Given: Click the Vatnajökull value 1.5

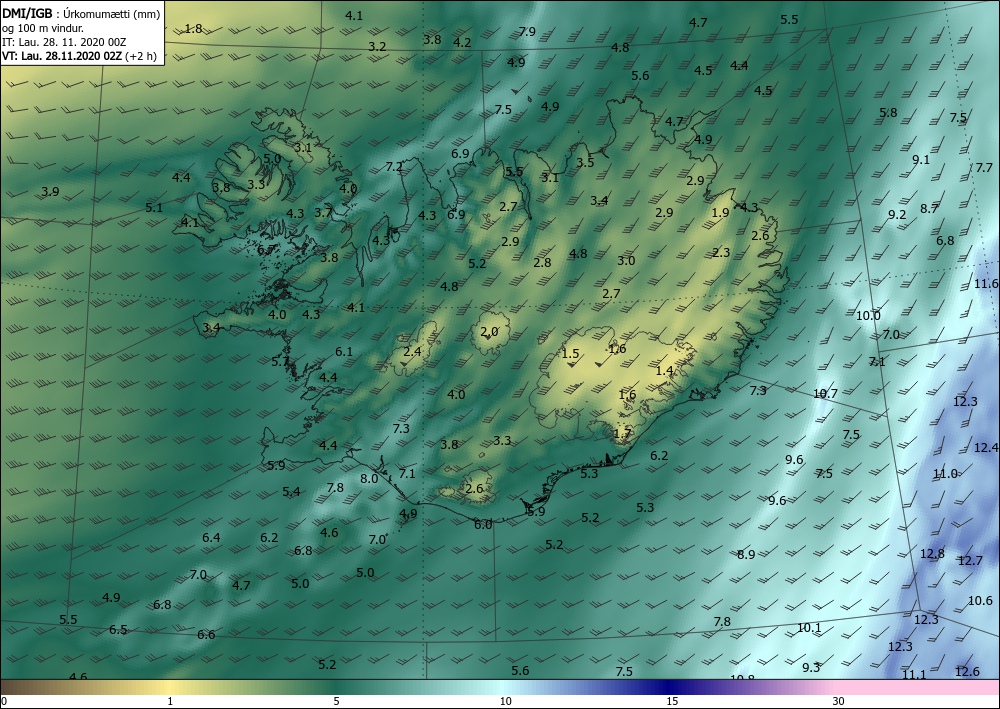Looking at the screenshot, I should tap(570, 354).
